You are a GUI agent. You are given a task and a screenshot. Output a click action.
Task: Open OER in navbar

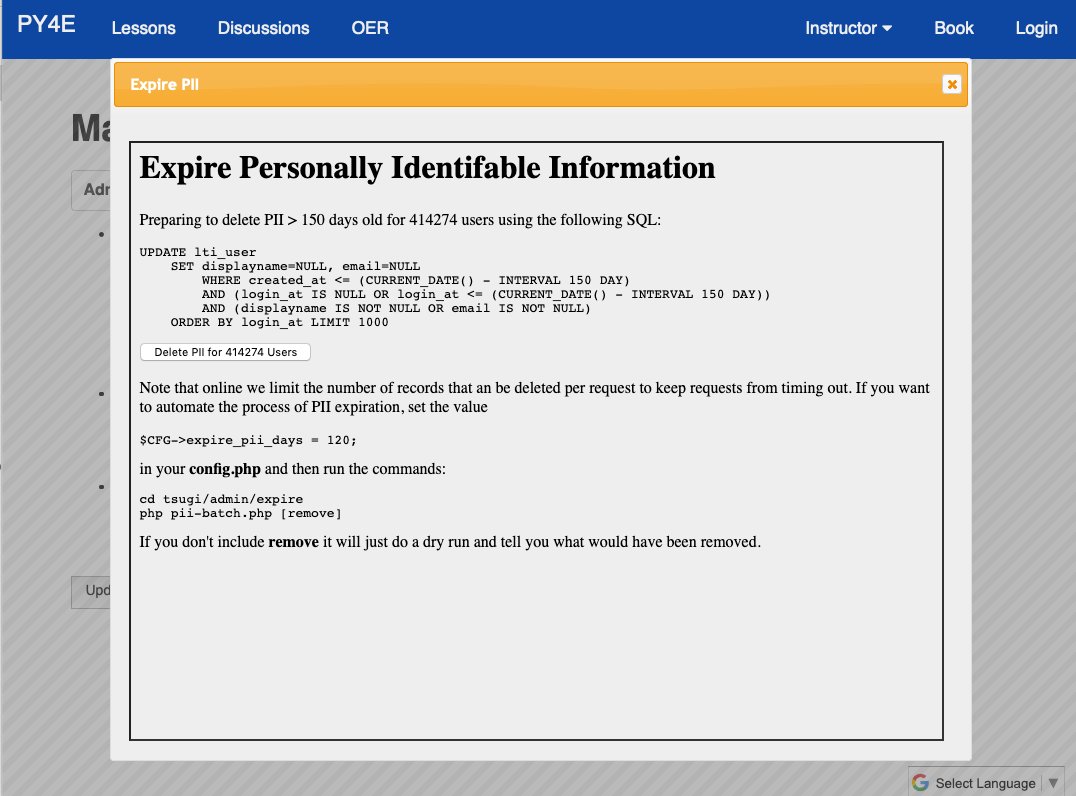coord(370,28)
